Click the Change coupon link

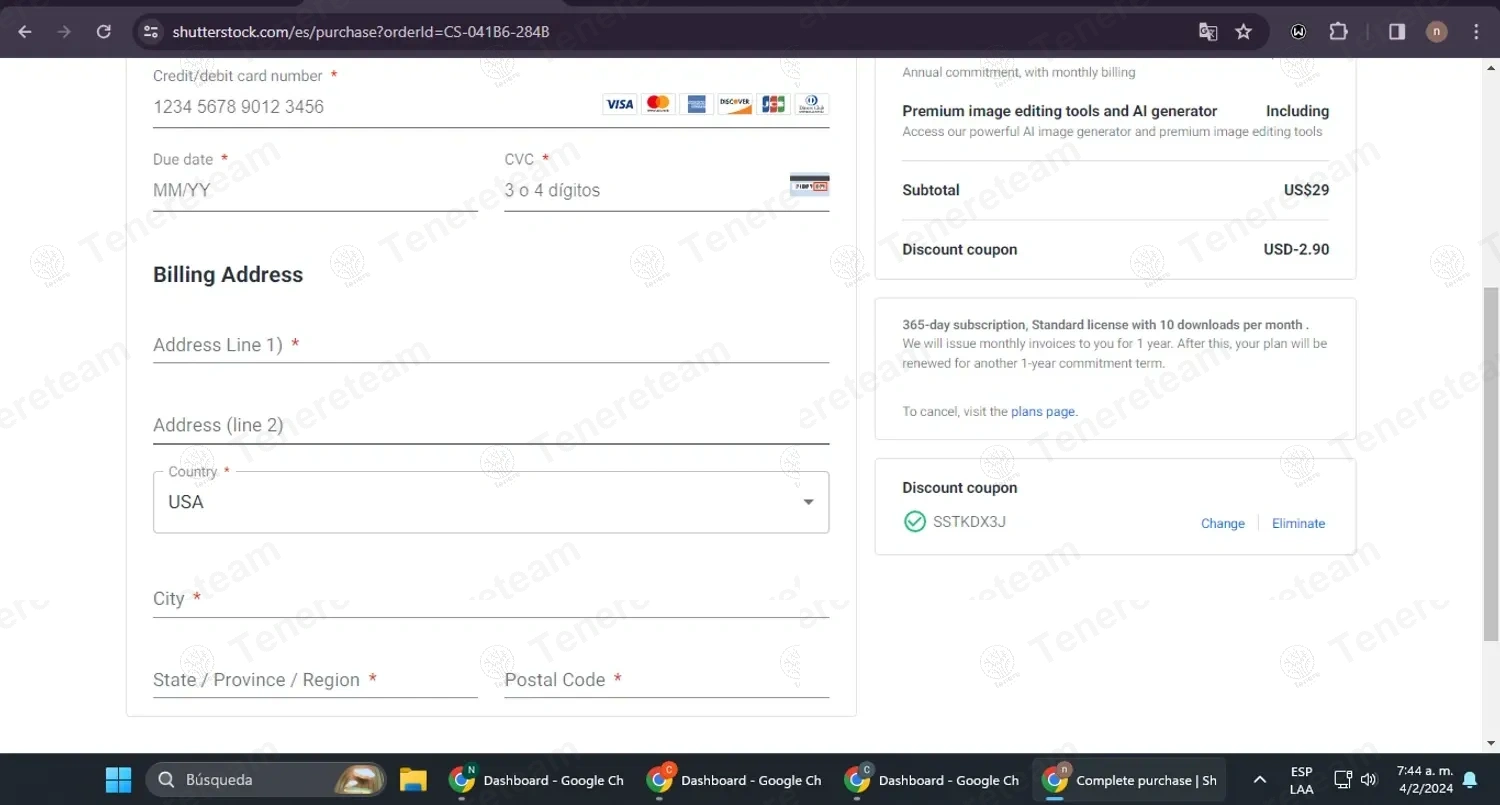pos(1222,523)
